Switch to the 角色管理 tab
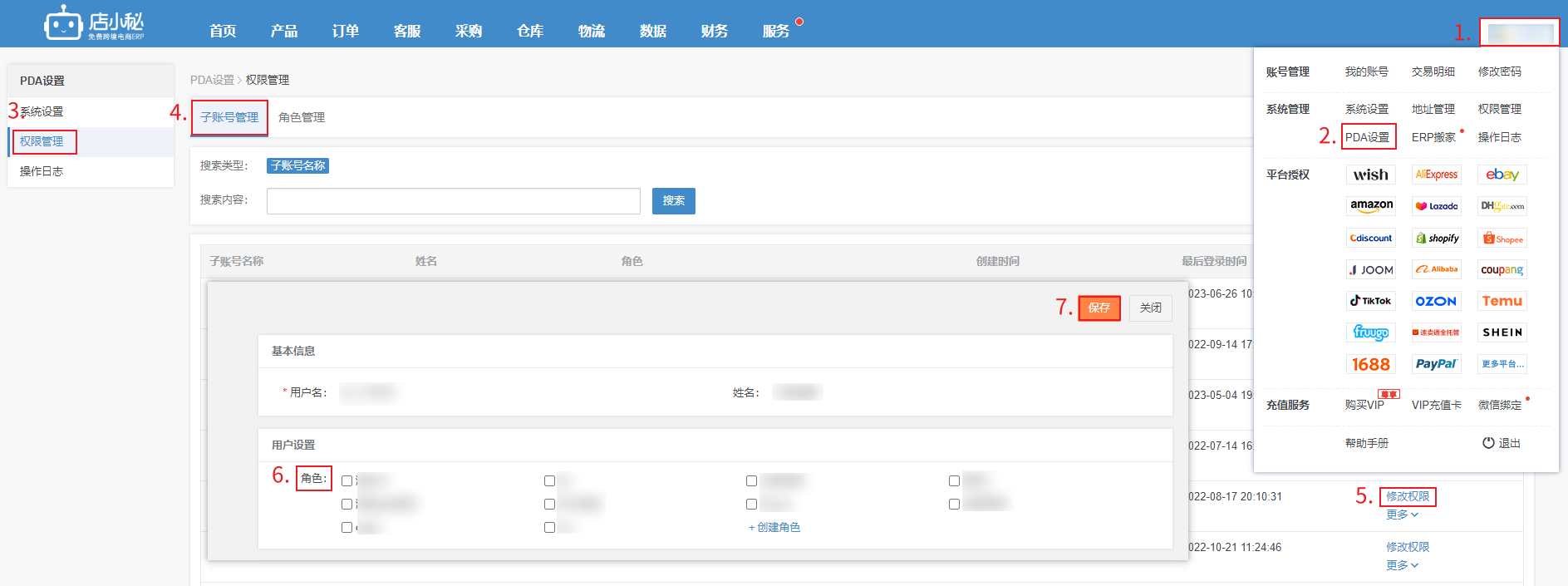 (x=302, y=118)
